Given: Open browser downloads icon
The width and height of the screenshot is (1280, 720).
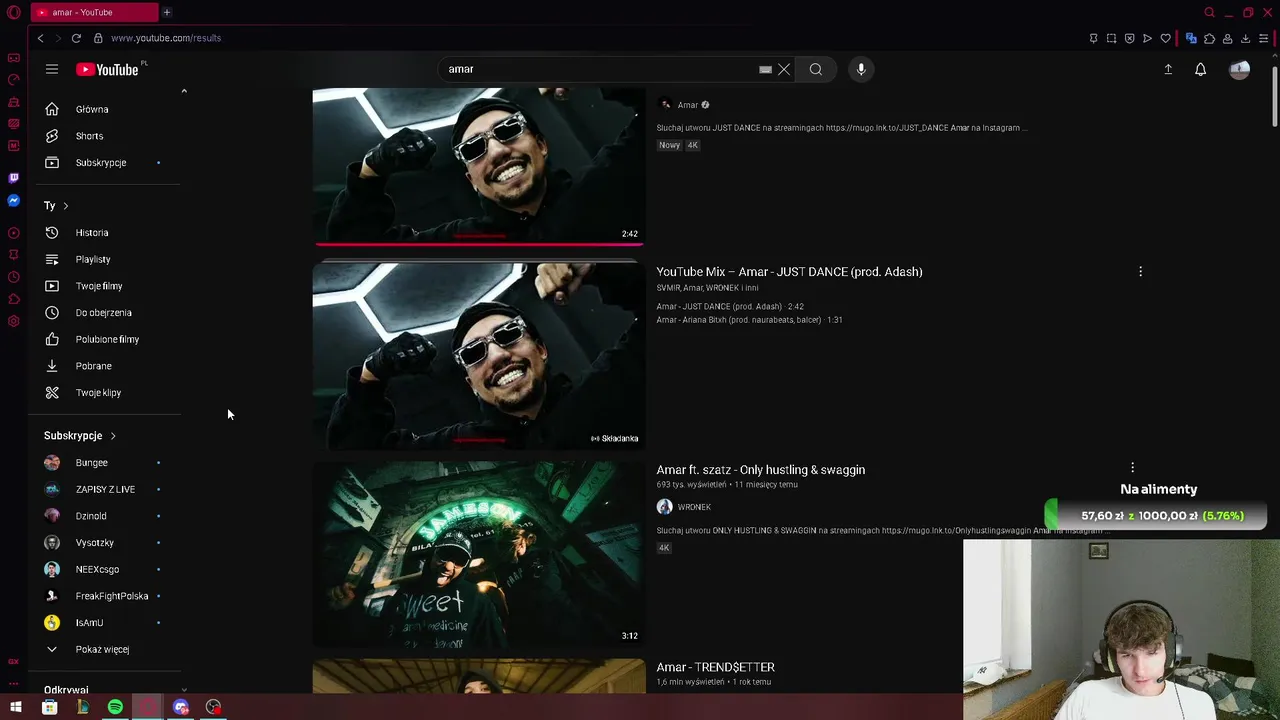Looking at the screenshot, I should pyautogui.click(x=1245, y=38).
